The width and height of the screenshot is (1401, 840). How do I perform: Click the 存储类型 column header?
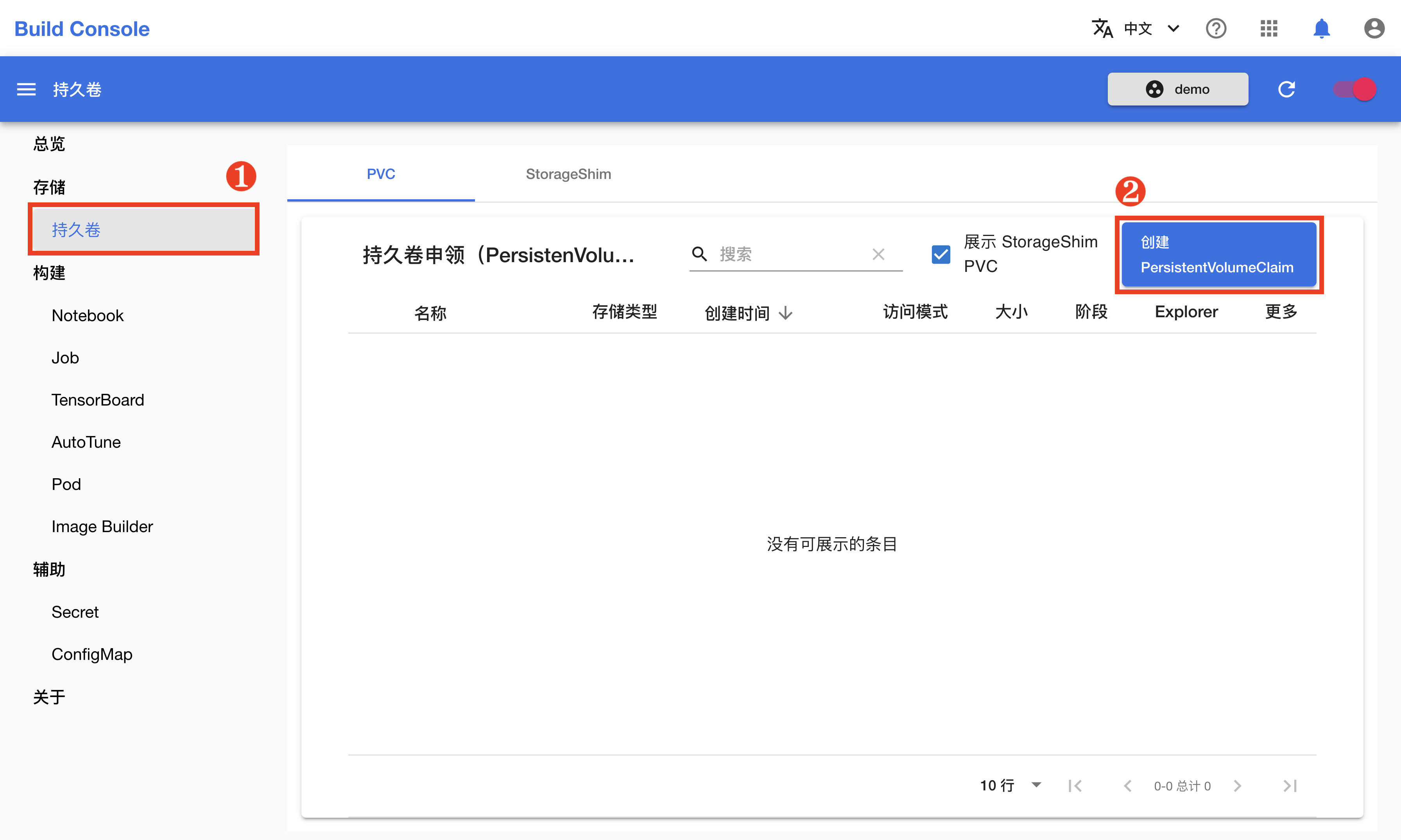click(x=625, y=311)
